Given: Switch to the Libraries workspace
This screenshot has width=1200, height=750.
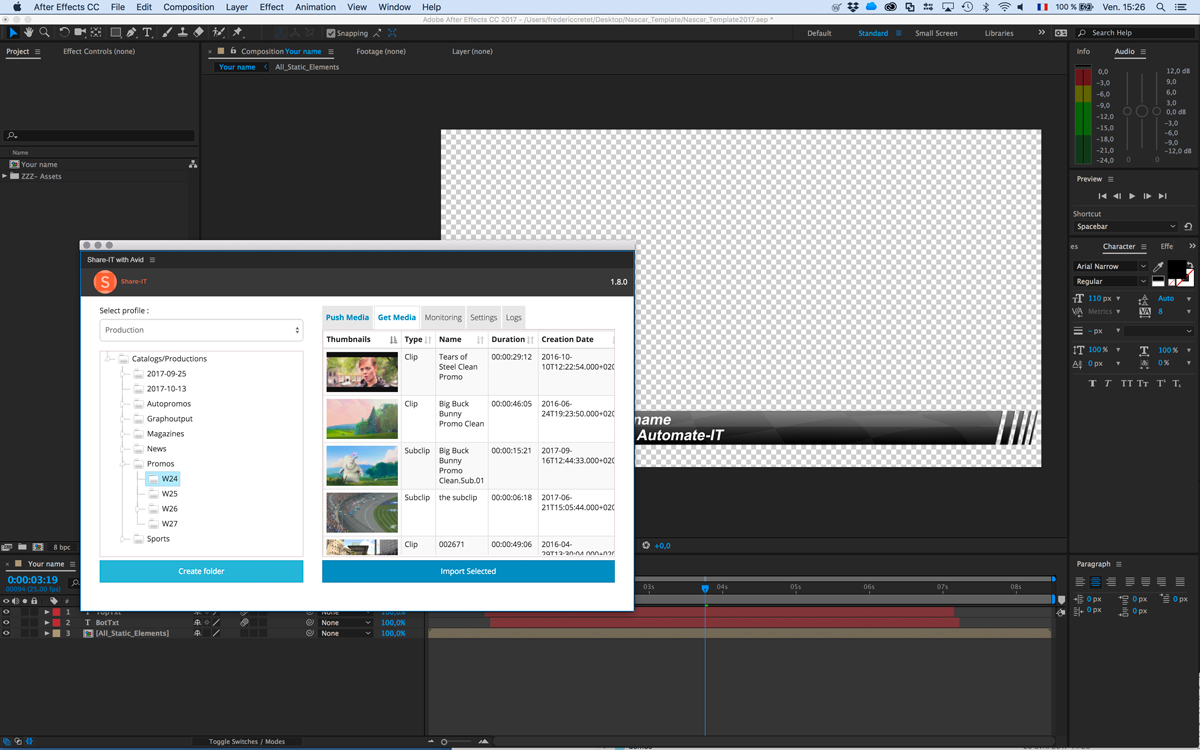Looking at the screenshot, I should 999,33.
